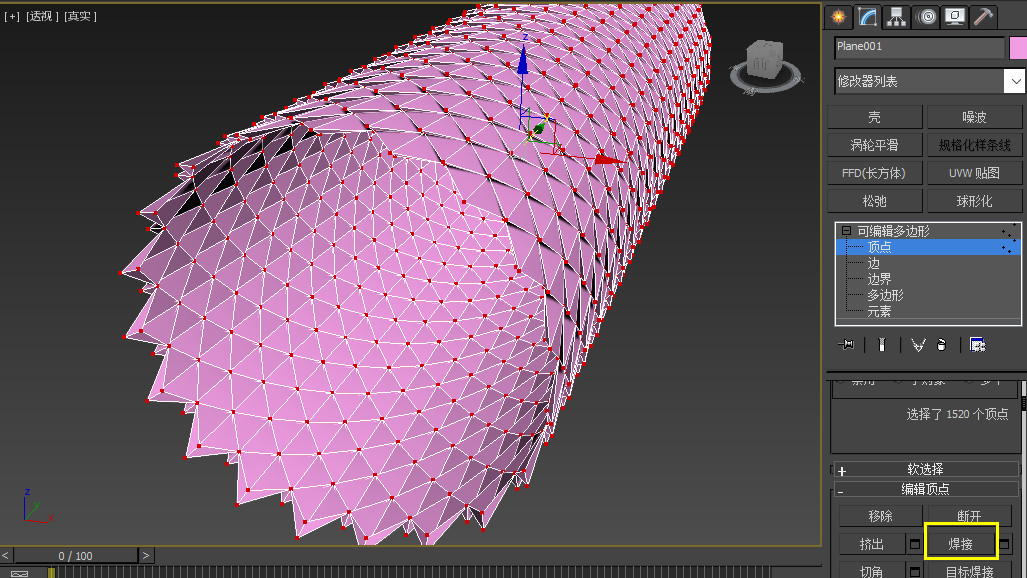Click the 选择了 1520 个顶点 status text
Screen dimensions: 1027x578
click(x=957, y=414)
